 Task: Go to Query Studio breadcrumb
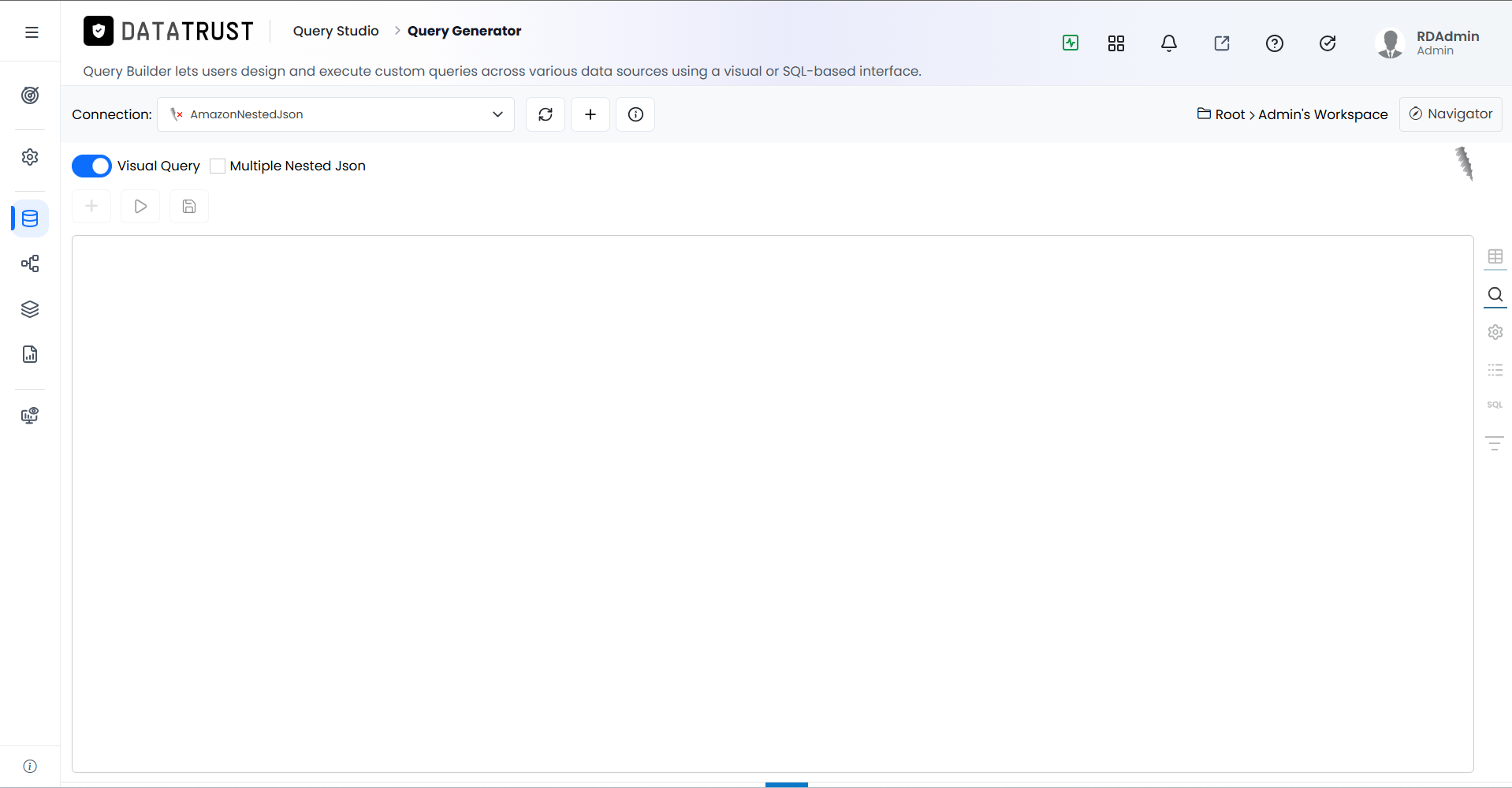pos(336,31)
